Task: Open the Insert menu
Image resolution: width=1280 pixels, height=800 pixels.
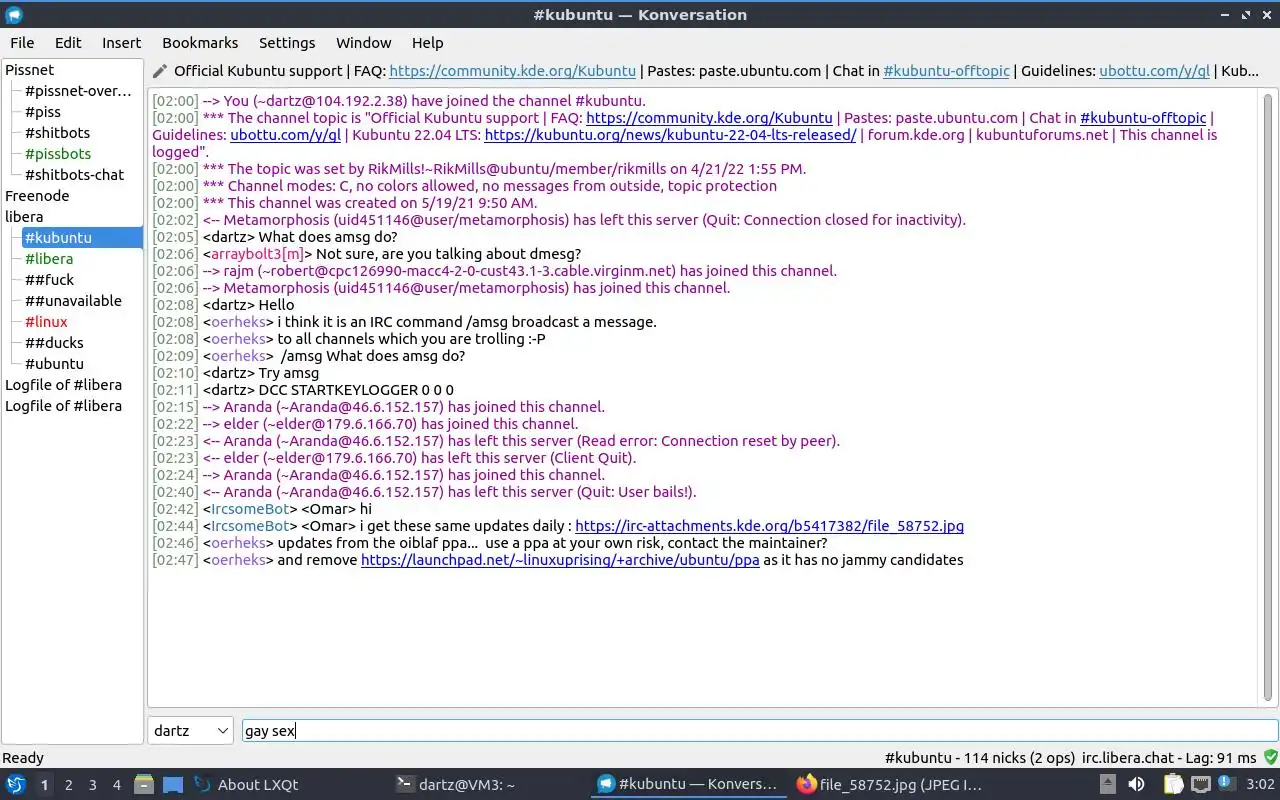Action: click(x=122, y=43)
